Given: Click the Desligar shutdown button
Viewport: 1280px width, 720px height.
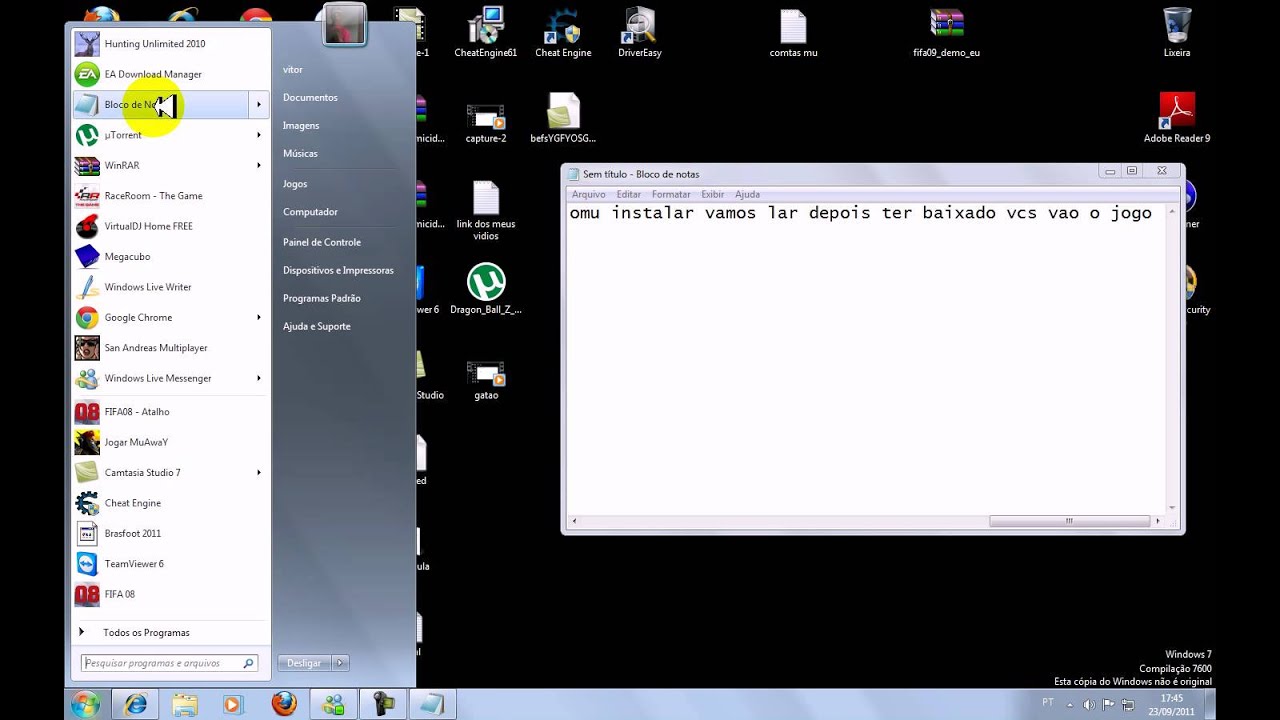Looking at the screenshot, I should coord(304,663).
